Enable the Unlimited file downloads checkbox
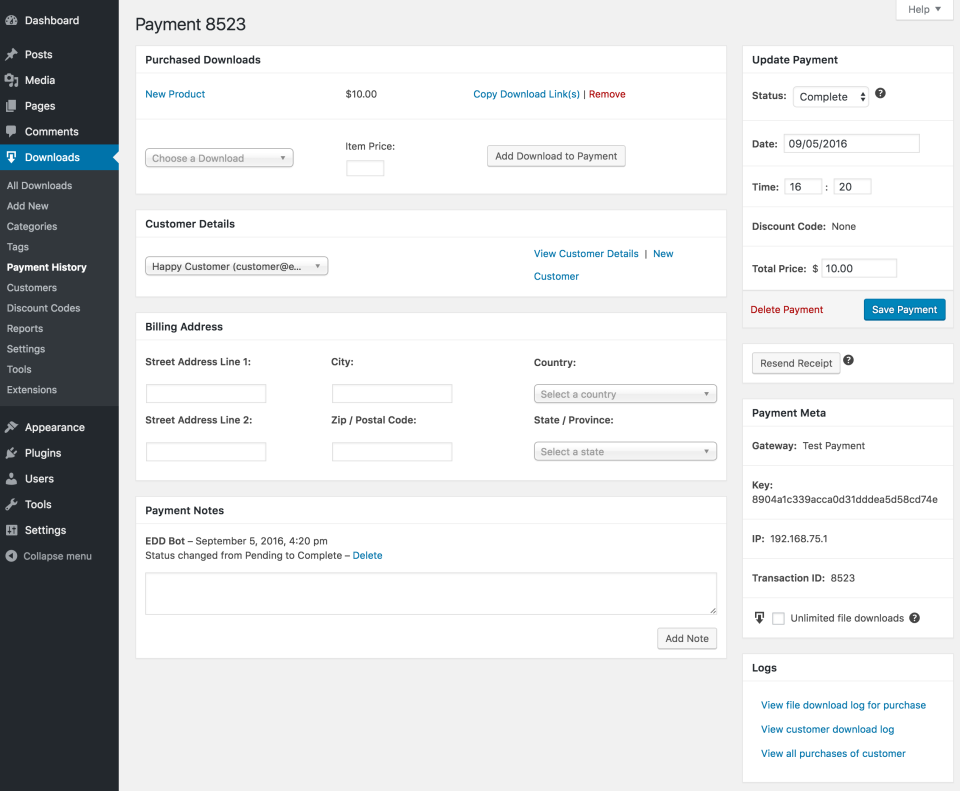This screenshot has width=960, height=791. click(x=779, y=618)
